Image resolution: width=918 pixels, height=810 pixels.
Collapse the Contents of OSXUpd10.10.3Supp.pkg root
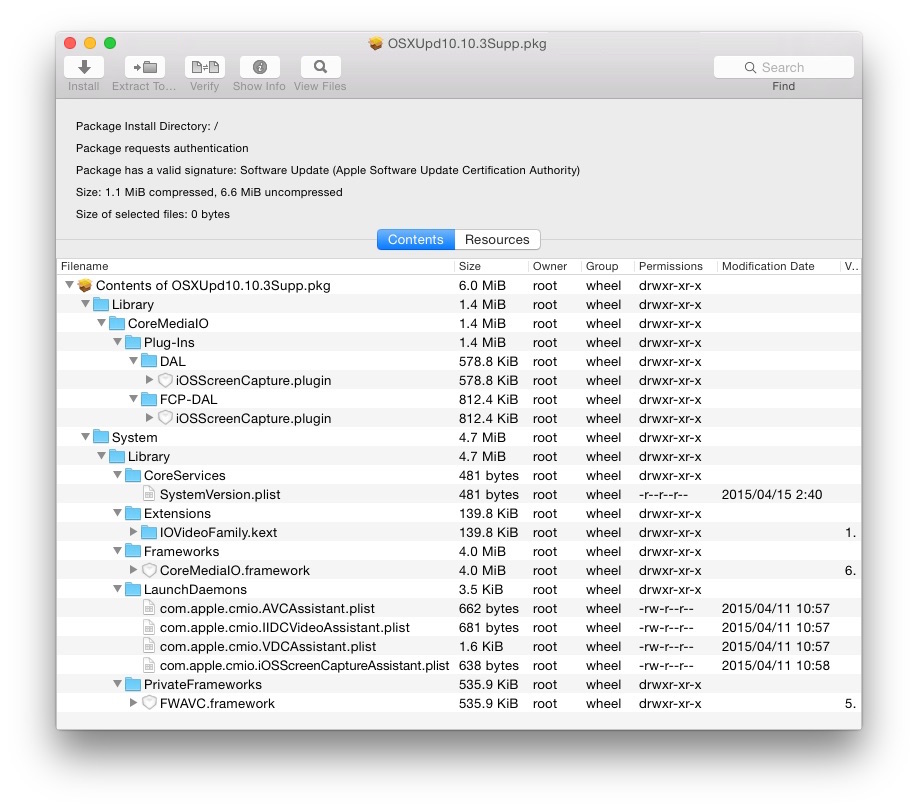[x=69, y=285]
